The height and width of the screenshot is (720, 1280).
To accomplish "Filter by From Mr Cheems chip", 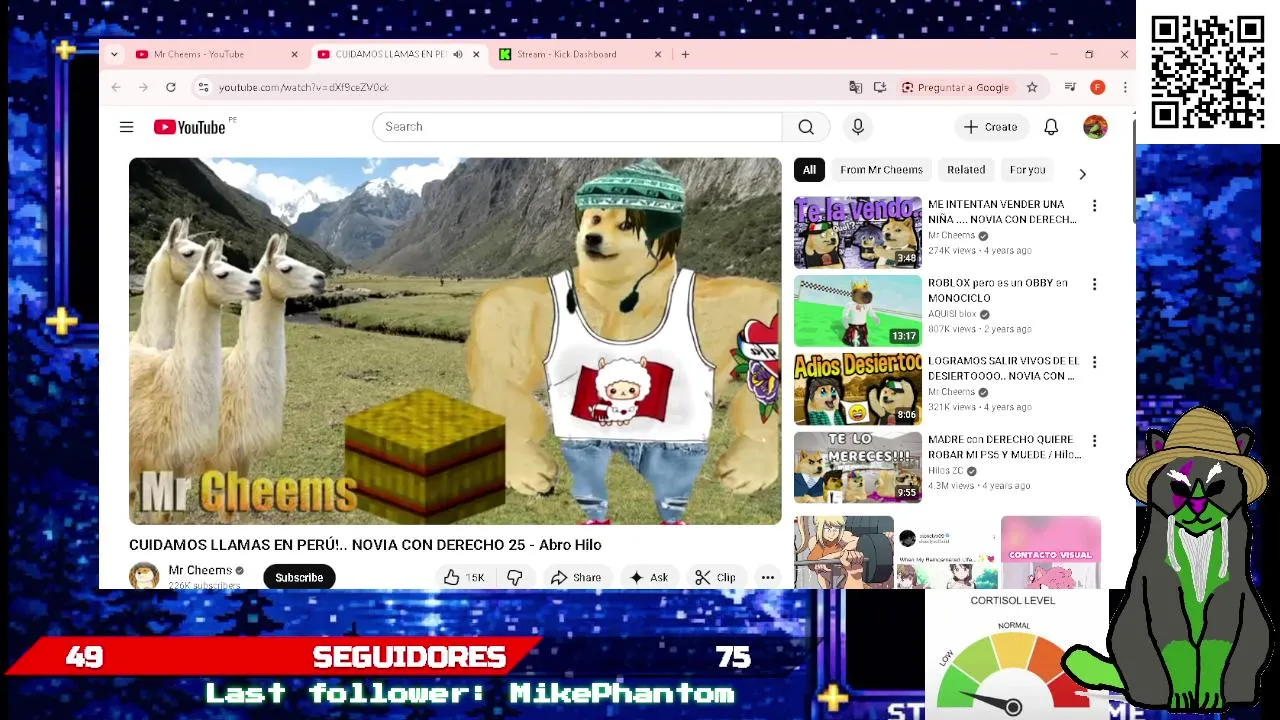I will (x=881, y=170).
